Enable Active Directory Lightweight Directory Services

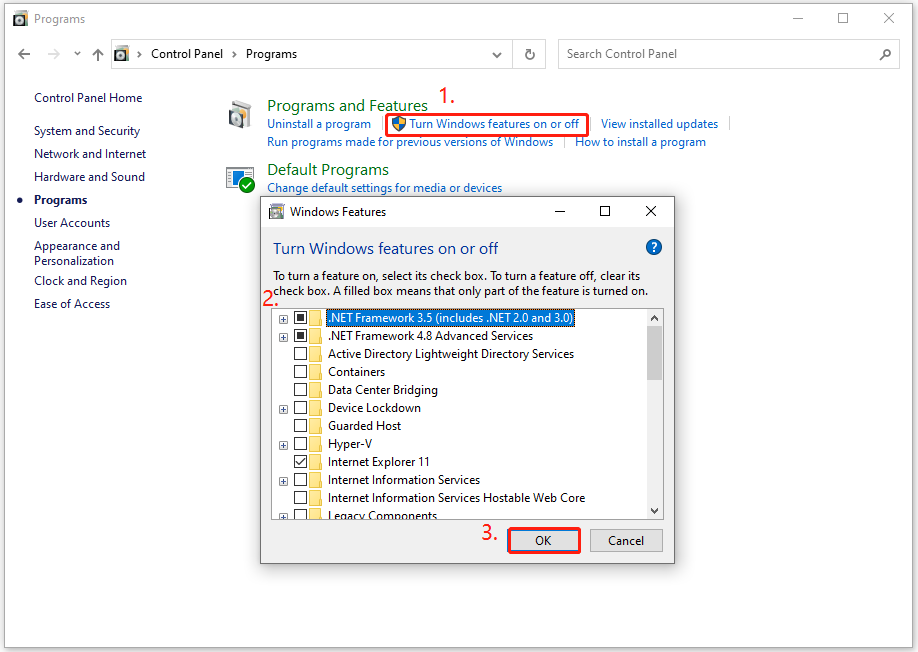pyautogui.click(x=300, y=354)
